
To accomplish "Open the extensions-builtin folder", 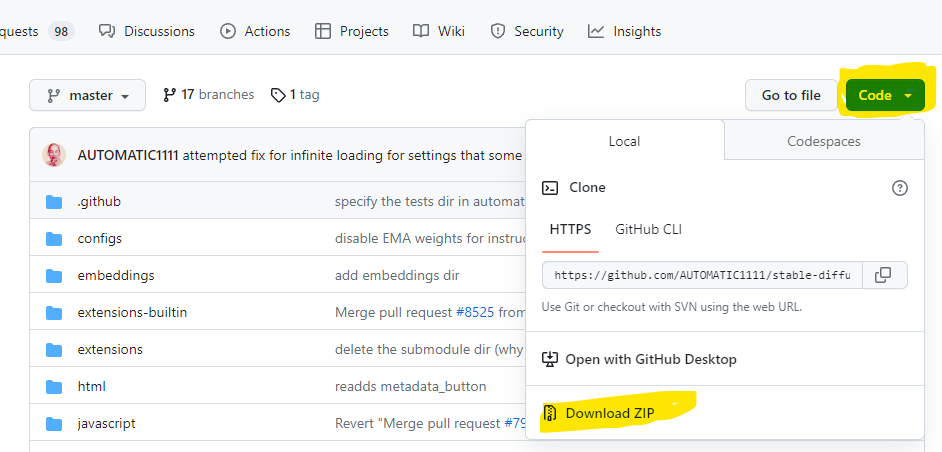I will click(132, 313).
